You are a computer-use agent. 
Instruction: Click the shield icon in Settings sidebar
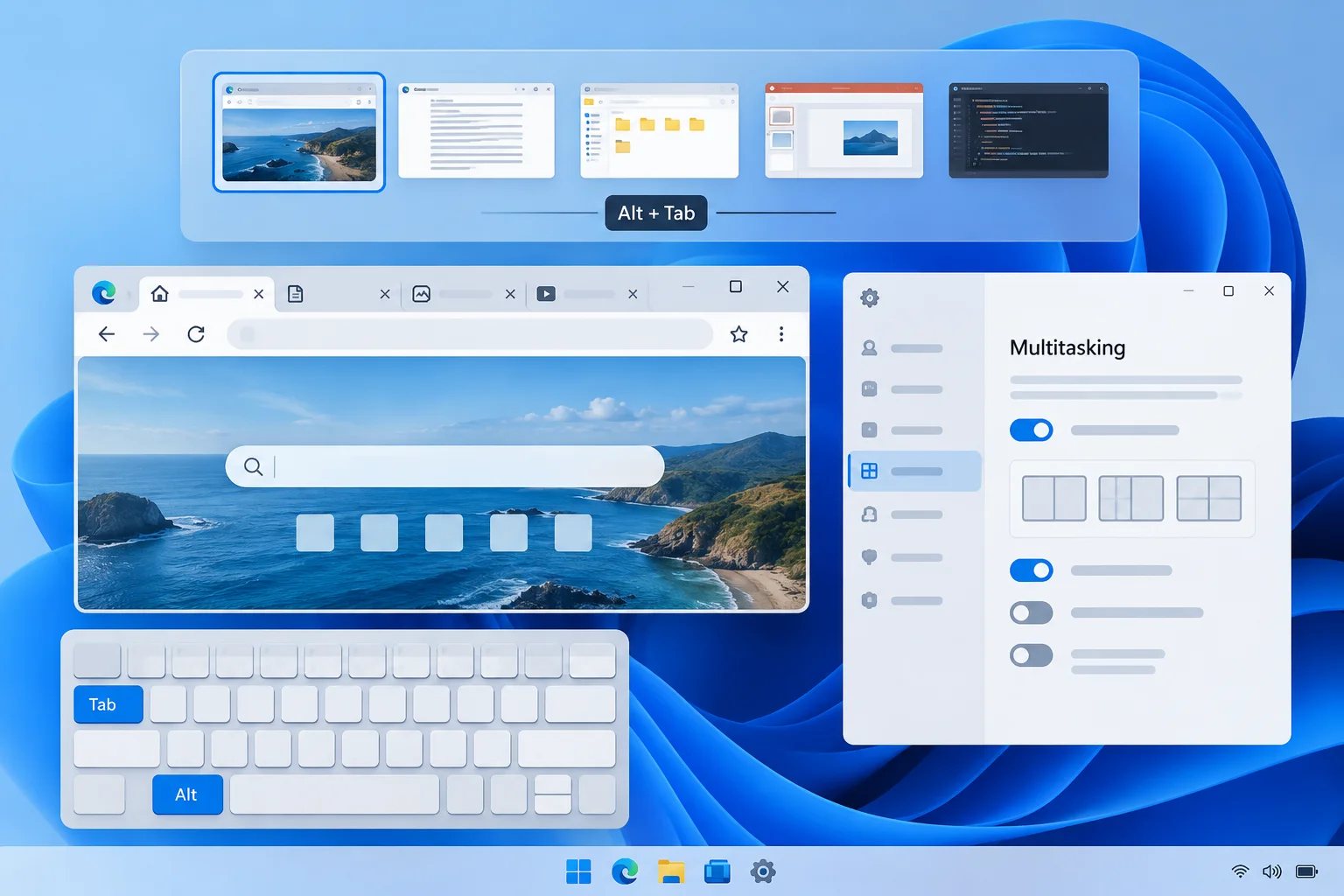(x=869, y=556)
